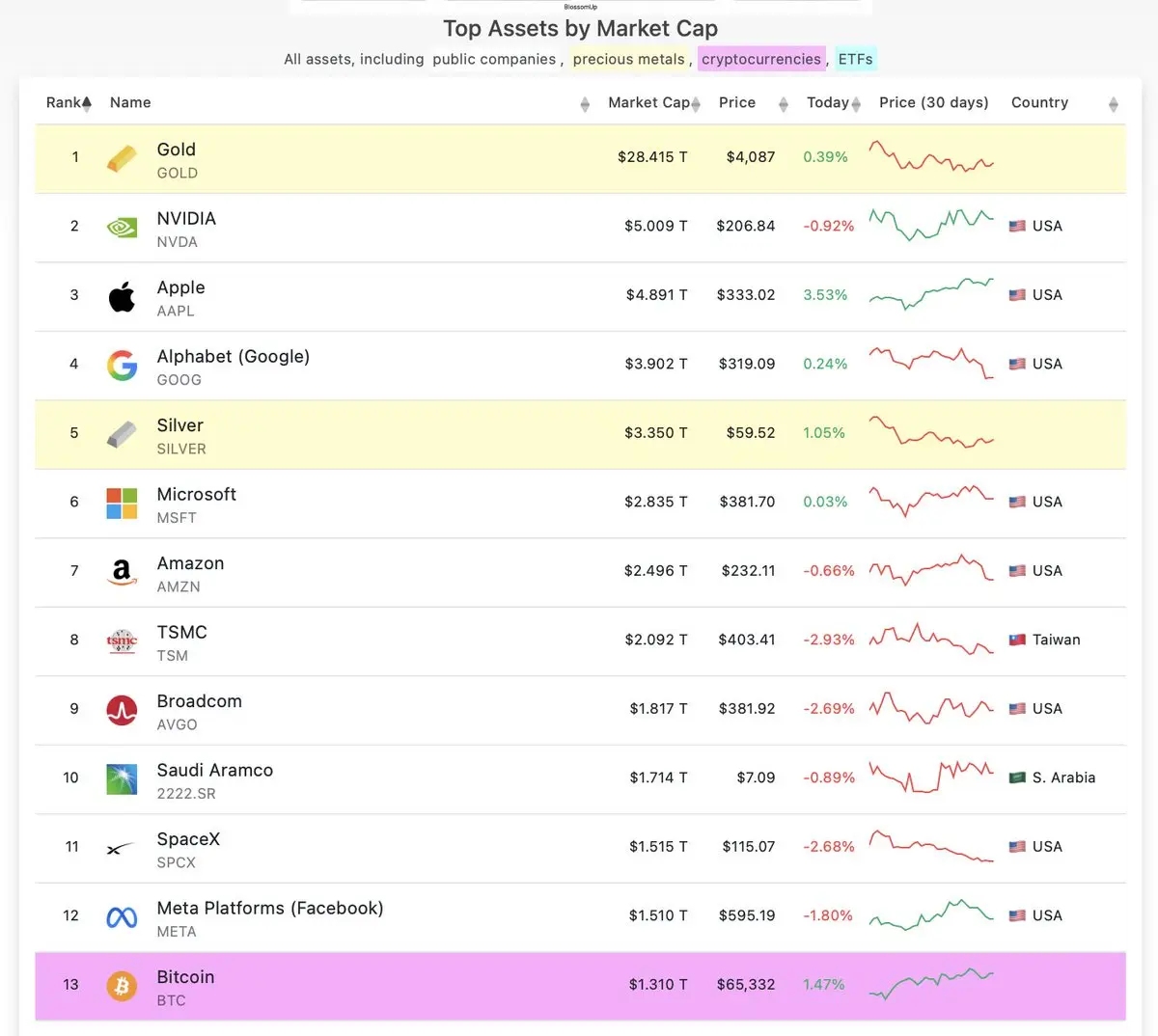Filter by cryptocurrencies category tag

(x=761, y=59)
